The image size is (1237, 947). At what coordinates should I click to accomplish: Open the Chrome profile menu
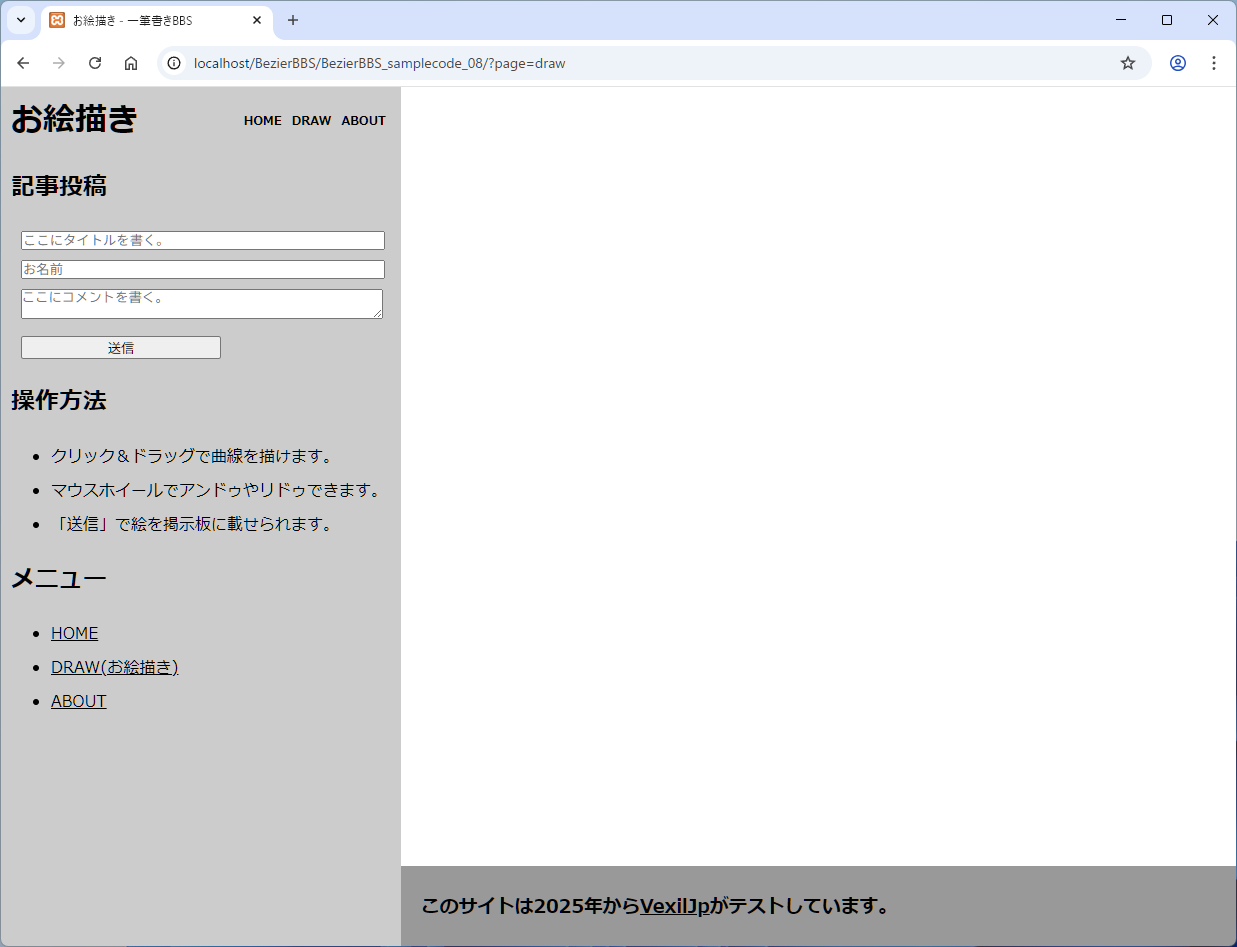pyautogui.click(x=1178, y=63)
